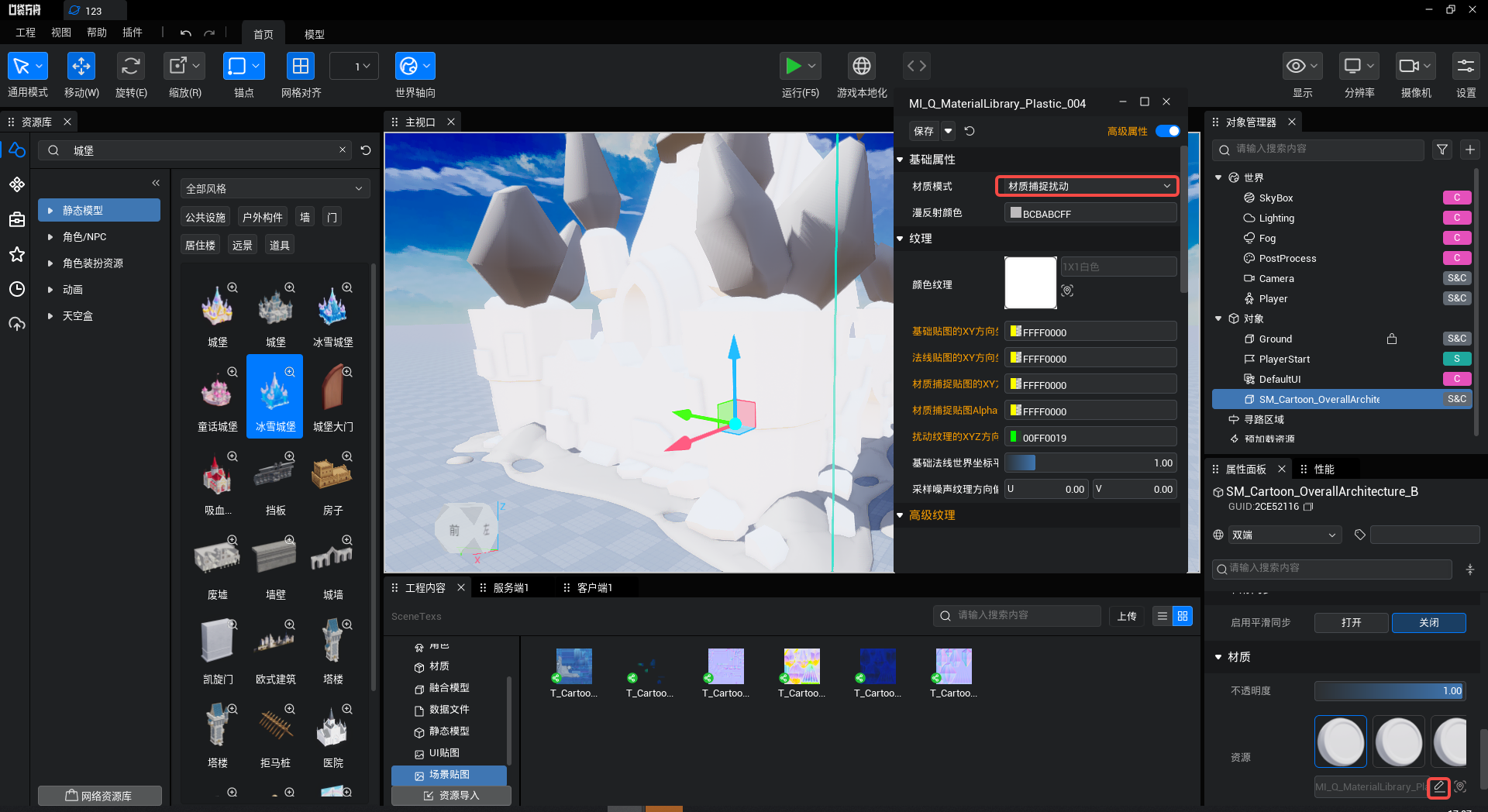Filter by the 公共设施 tag
The height and width of the screenshot is (812, 1488).
tap(205, 217)
